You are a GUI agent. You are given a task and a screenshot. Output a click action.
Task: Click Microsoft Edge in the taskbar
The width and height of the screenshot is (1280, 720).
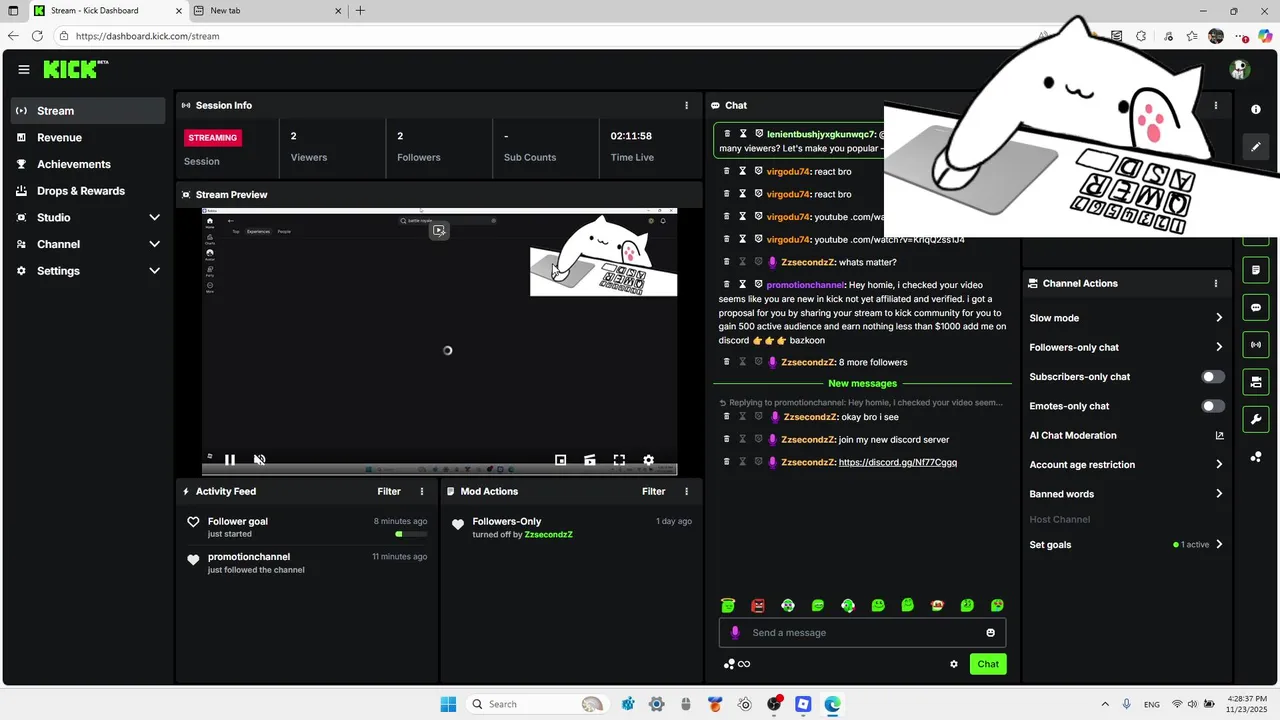[832, 704]
